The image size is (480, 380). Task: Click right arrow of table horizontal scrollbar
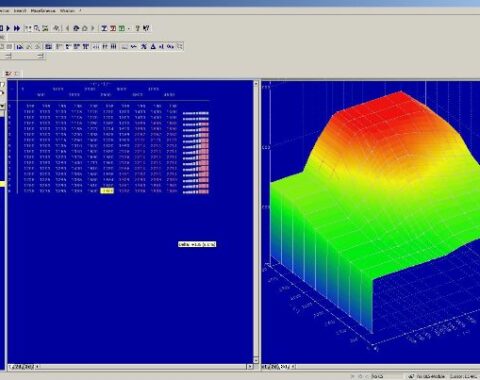(250, 367)
